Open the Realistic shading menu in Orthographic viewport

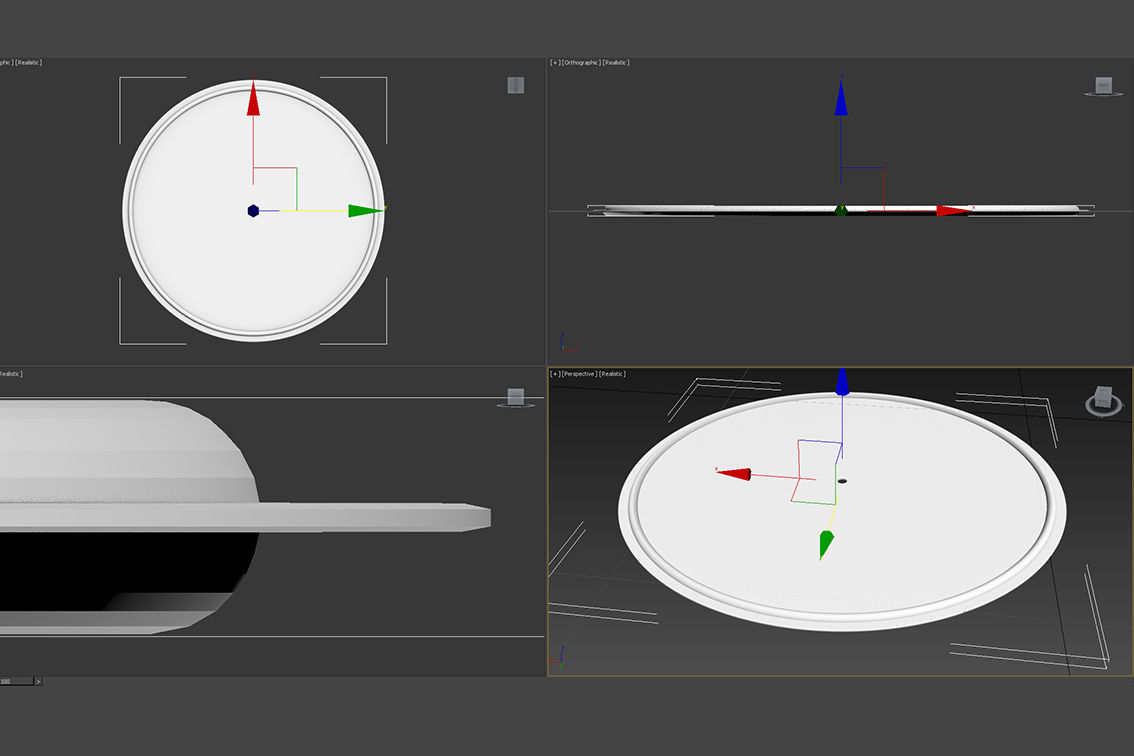pos(616,63)
